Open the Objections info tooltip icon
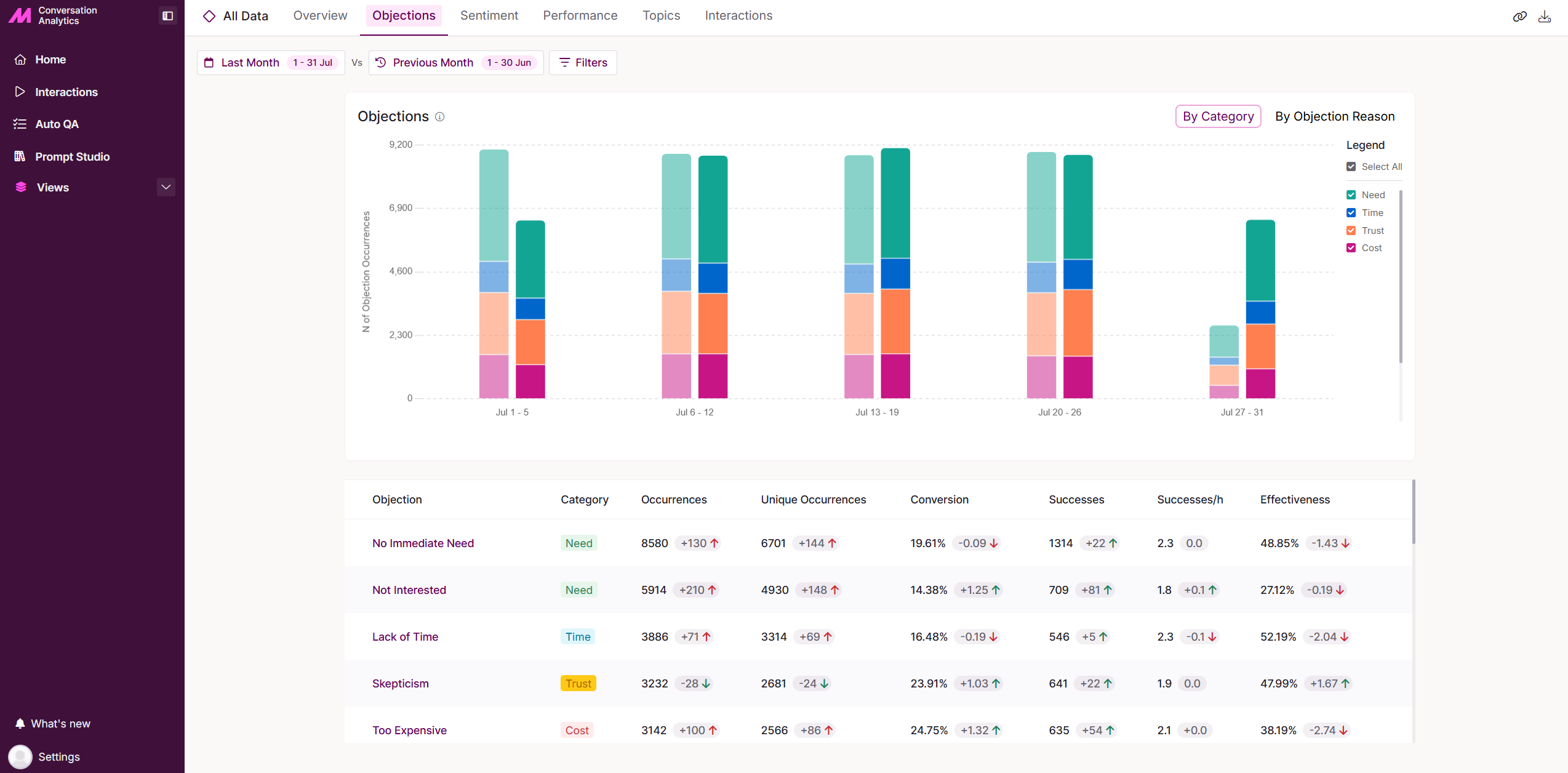The width and height of the screenshot is (1568, 773). (439, 117)
